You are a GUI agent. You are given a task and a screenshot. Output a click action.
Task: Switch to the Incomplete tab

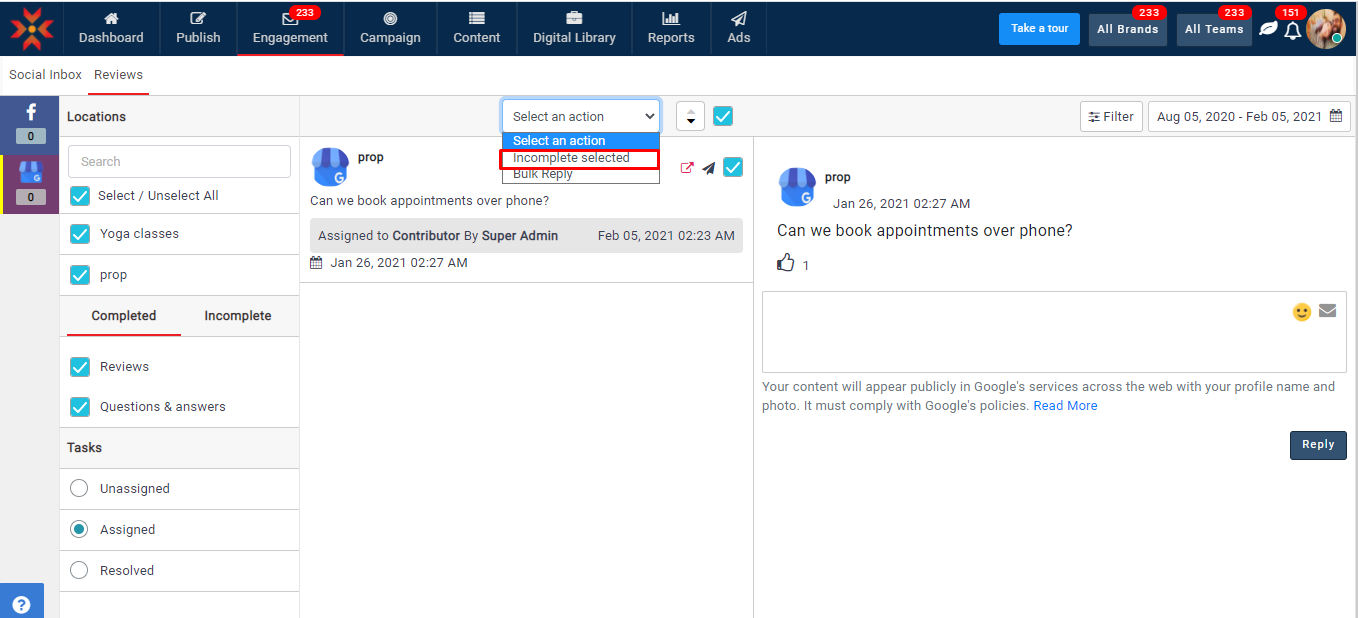coord(238,316)
